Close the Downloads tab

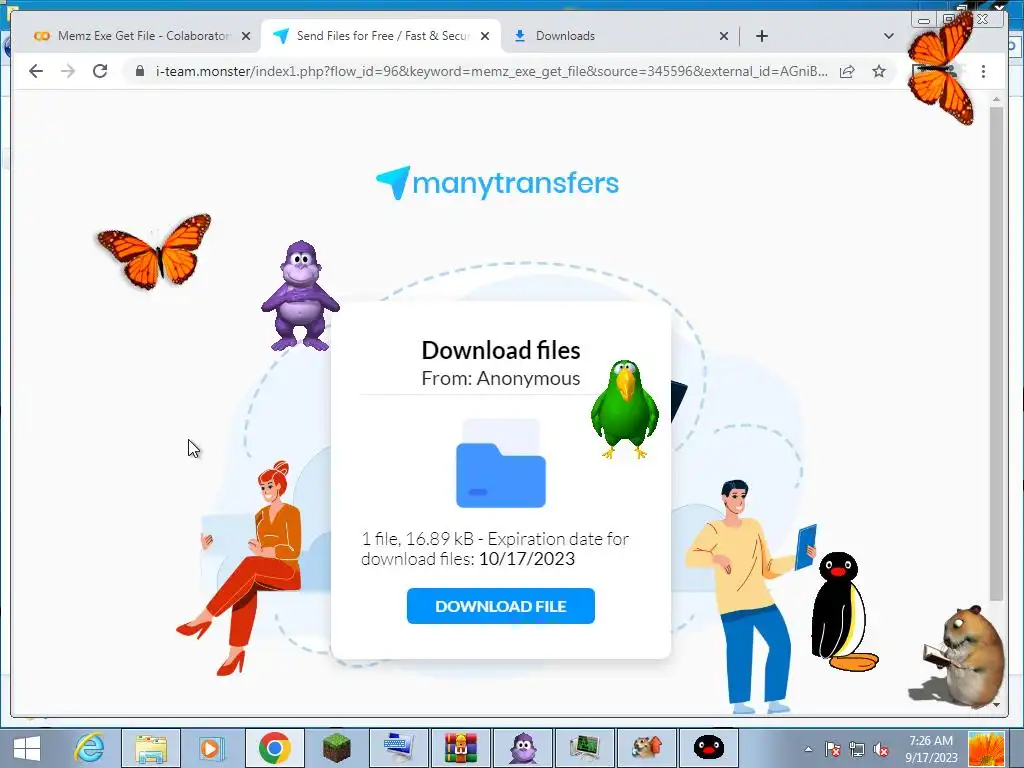click(x=724, y=37)
